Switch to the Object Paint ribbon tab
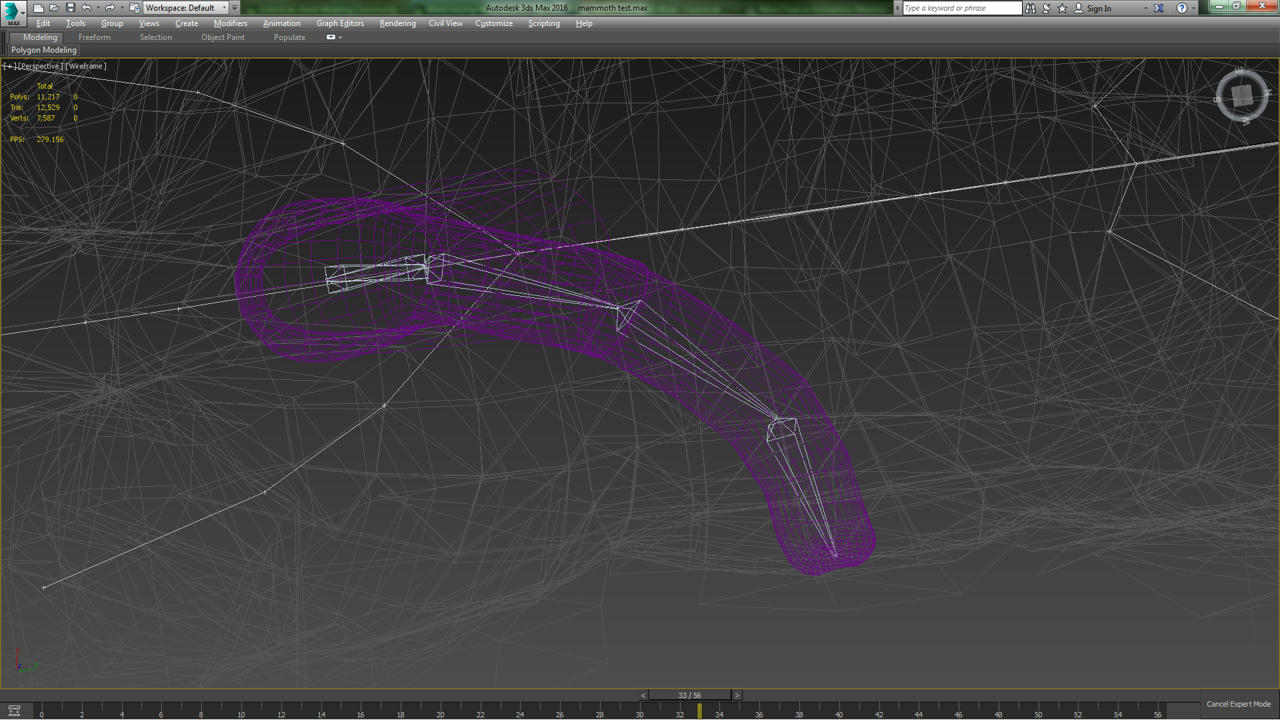 pos(222,37)
